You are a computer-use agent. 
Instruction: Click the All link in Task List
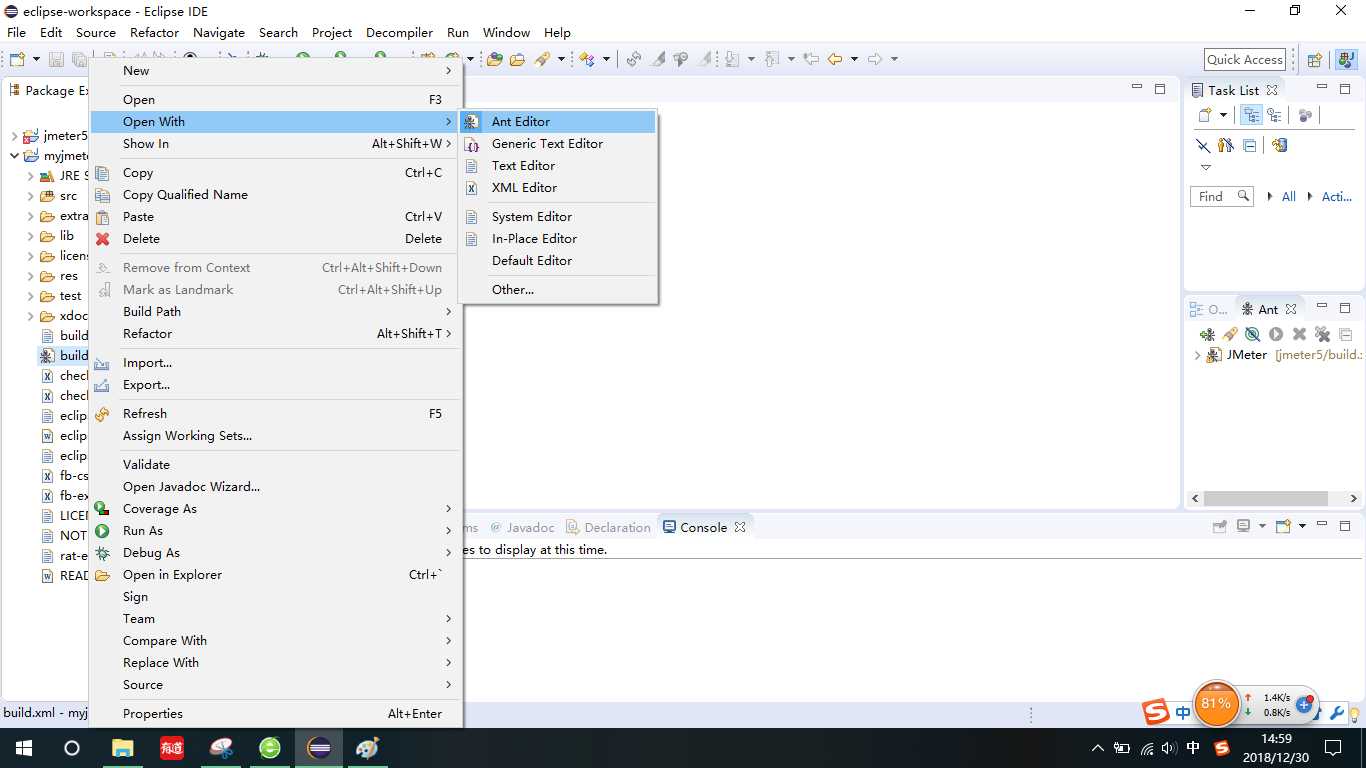(1289, 196)
